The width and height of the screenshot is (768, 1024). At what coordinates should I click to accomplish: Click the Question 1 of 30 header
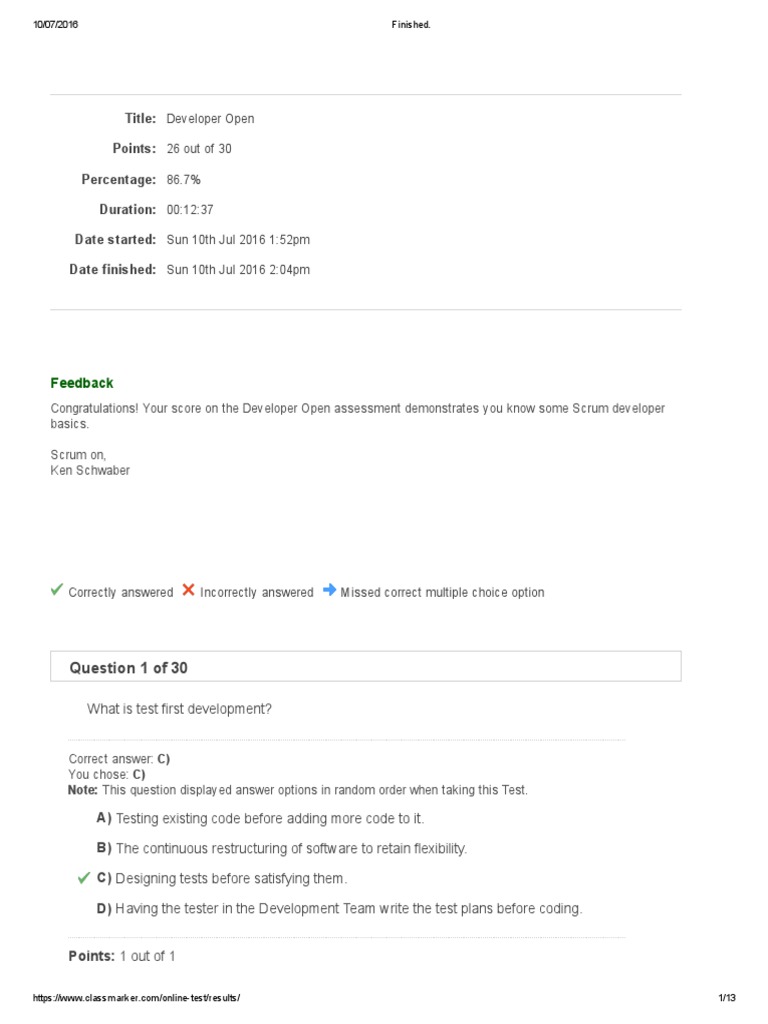(x=128, y=667)
